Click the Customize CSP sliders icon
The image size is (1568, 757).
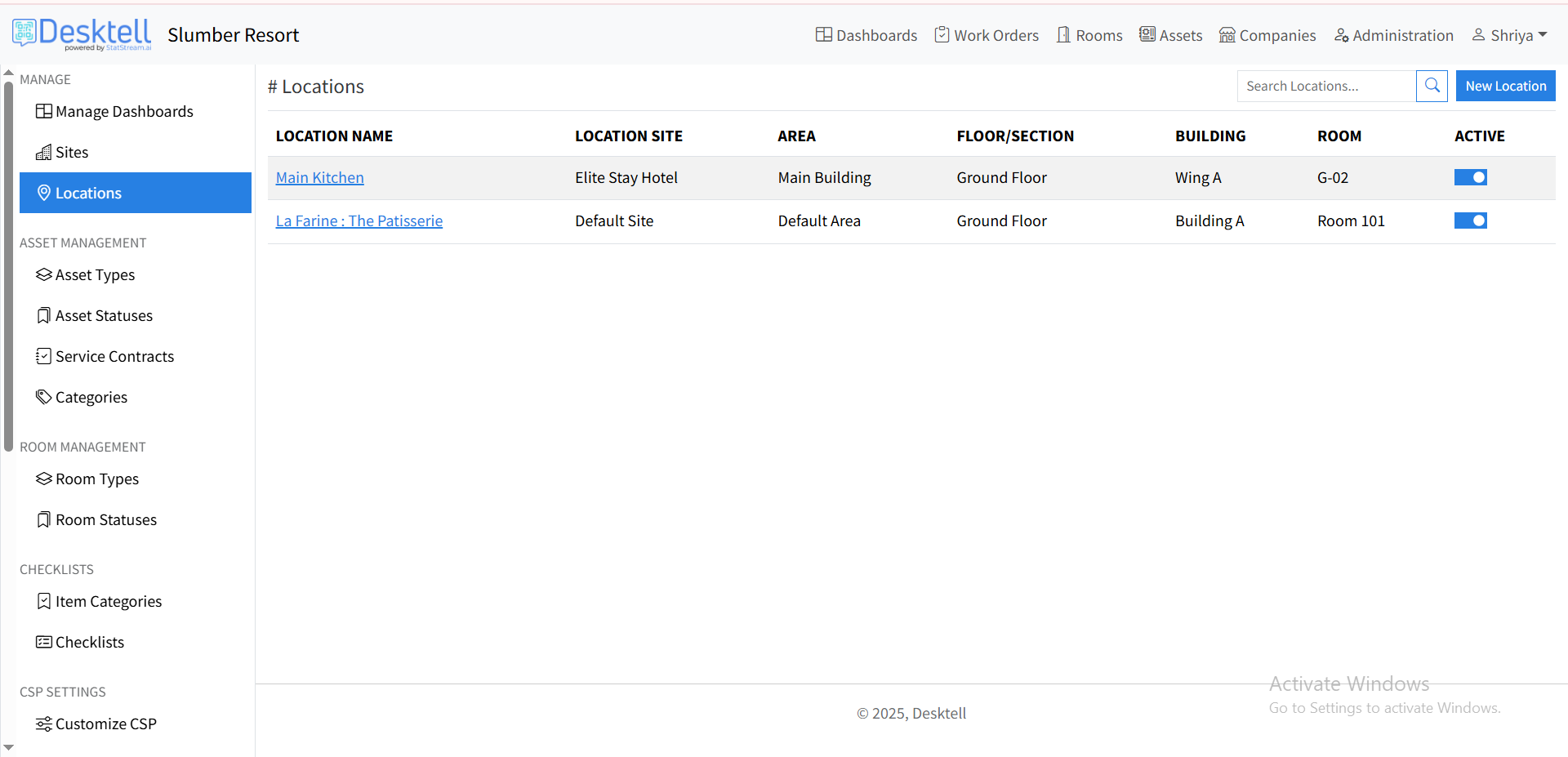click(43, 724)
